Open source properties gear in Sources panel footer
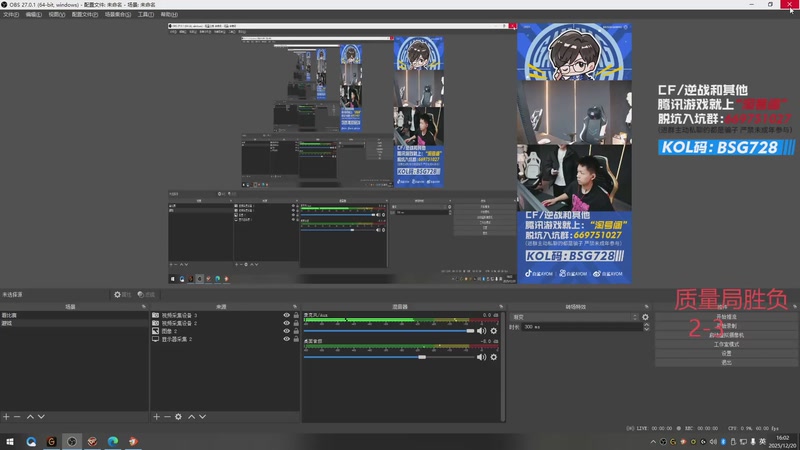 (178, 417)
